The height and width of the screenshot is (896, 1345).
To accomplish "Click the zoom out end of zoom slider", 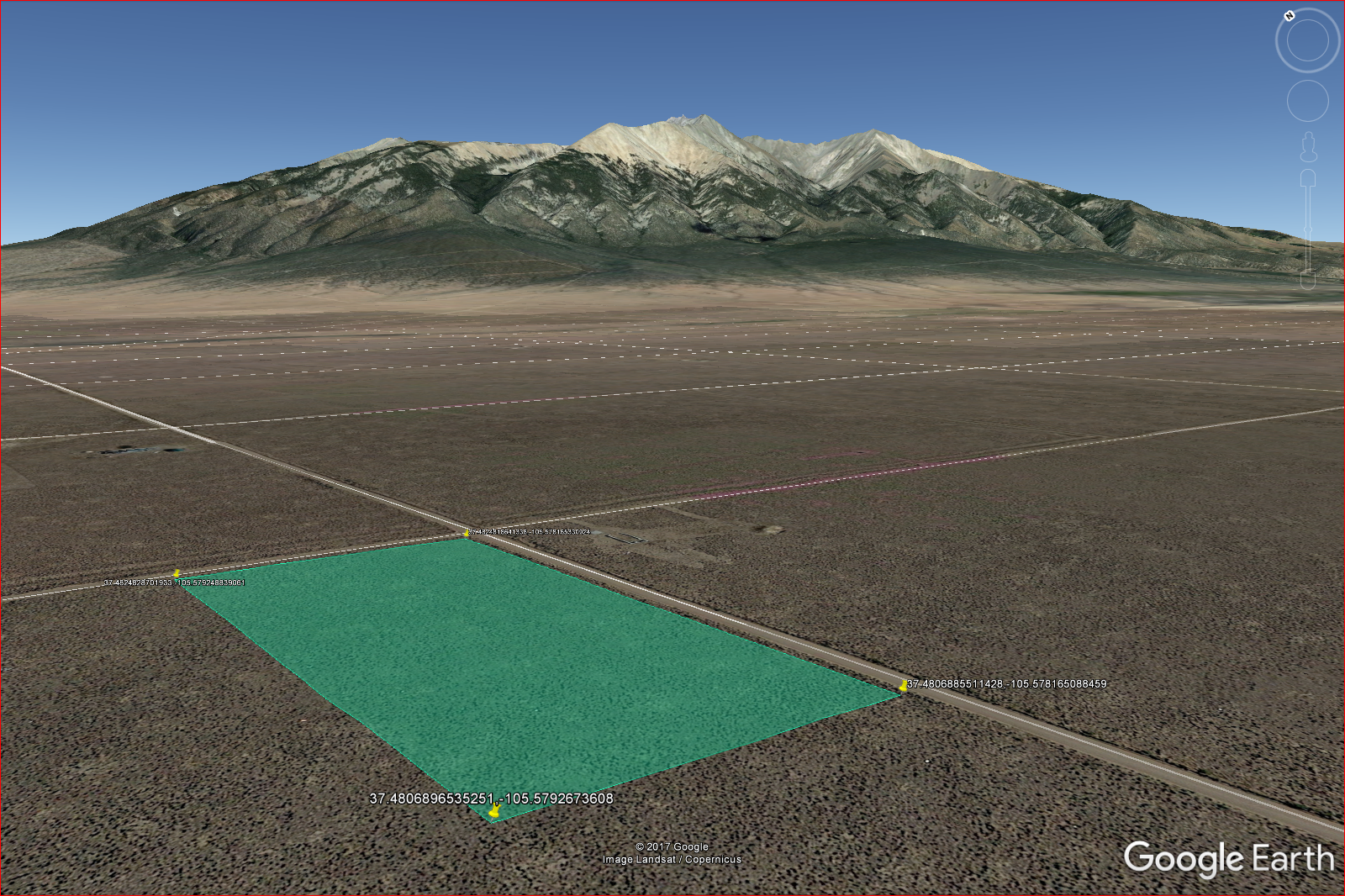I will pyautogui.click(x=1308, y=281).
